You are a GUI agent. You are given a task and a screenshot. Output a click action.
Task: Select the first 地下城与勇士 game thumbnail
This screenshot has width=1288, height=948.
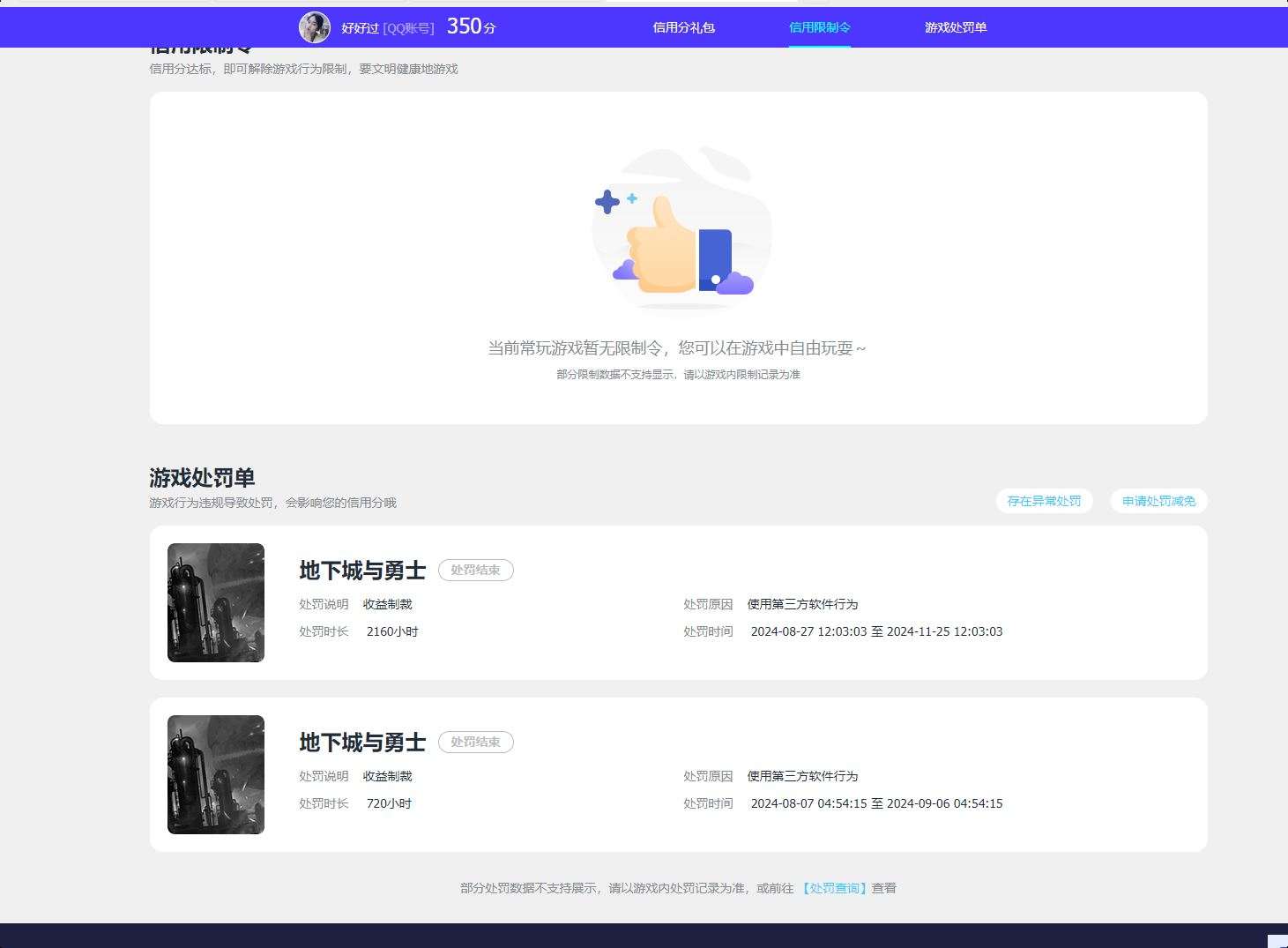coord(216,602)
